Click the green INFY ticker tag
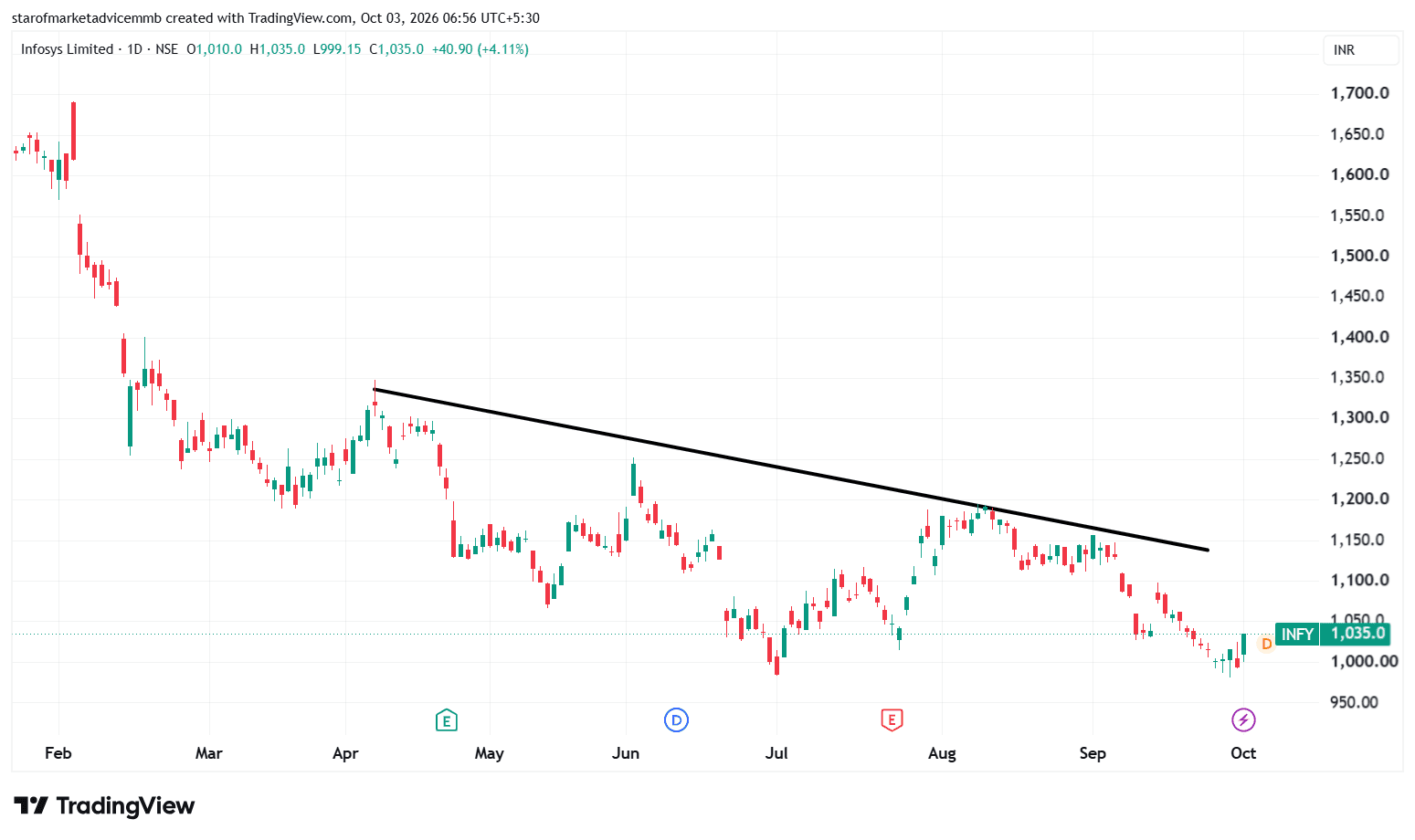The height and width of the screenshot is (840, 1415). click(1297, 634)
